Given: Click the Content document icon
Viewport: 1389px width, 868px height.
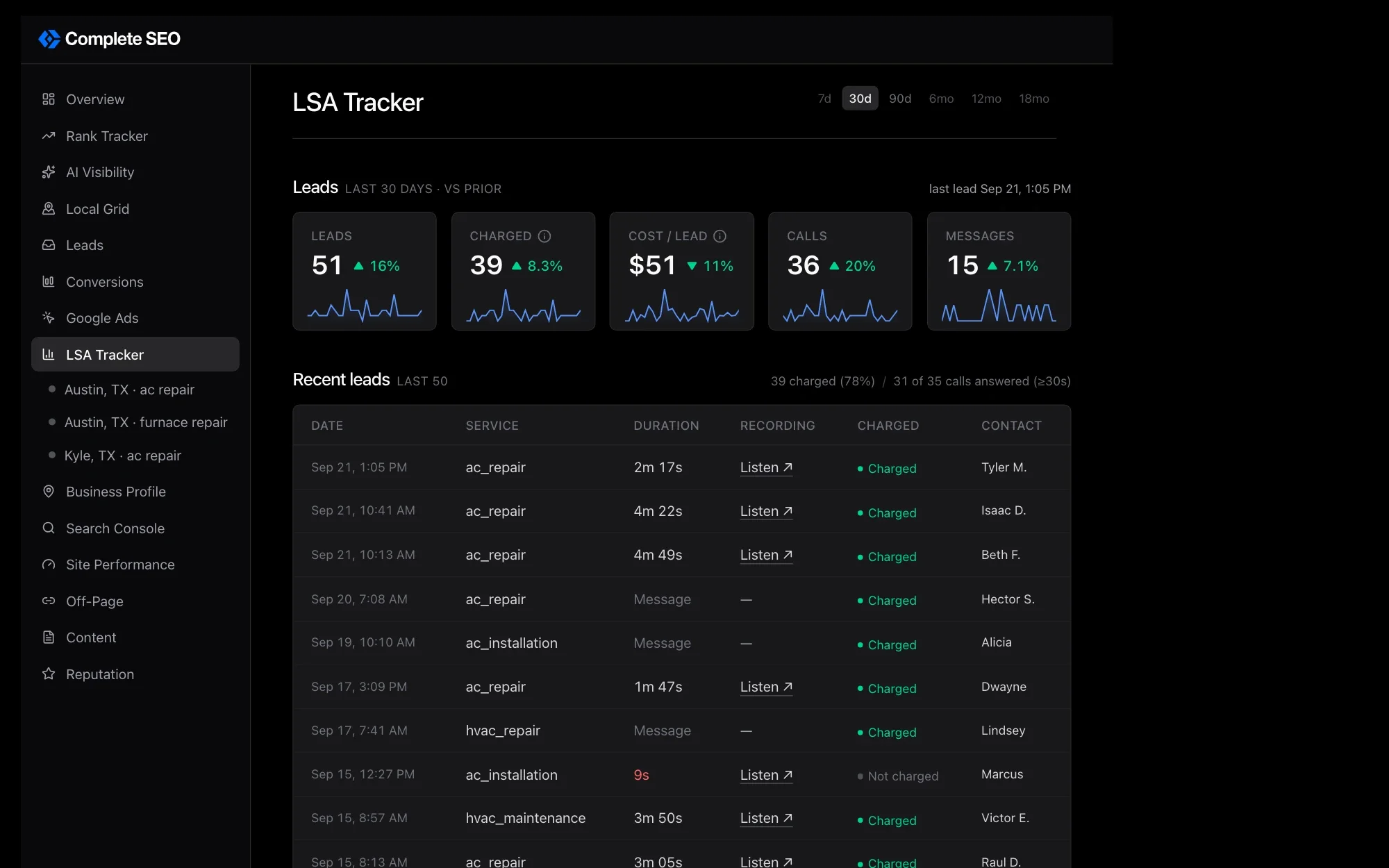Looking at the screenshot, I should coord(49,637).
